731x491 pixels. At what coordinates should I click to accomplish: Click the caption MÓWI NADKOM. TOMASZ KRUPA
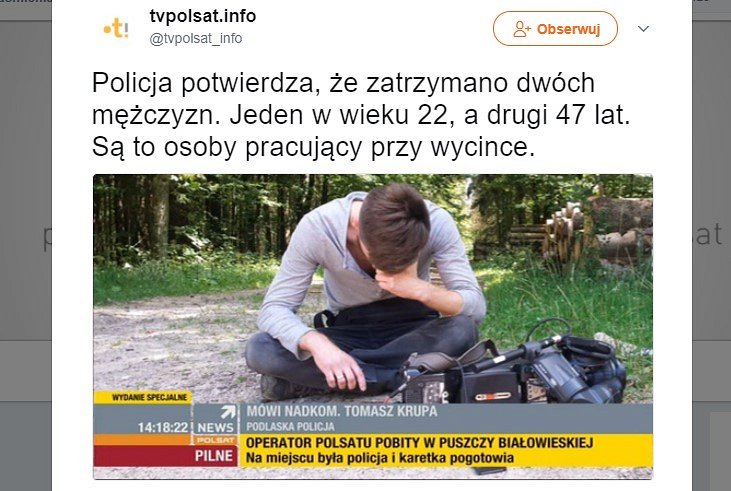click(x=342, y=411)
